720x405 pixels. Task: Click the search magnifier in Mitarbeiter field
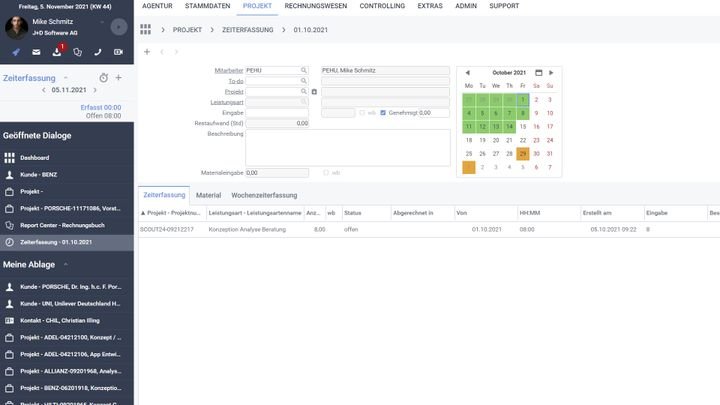click(303, 70)
